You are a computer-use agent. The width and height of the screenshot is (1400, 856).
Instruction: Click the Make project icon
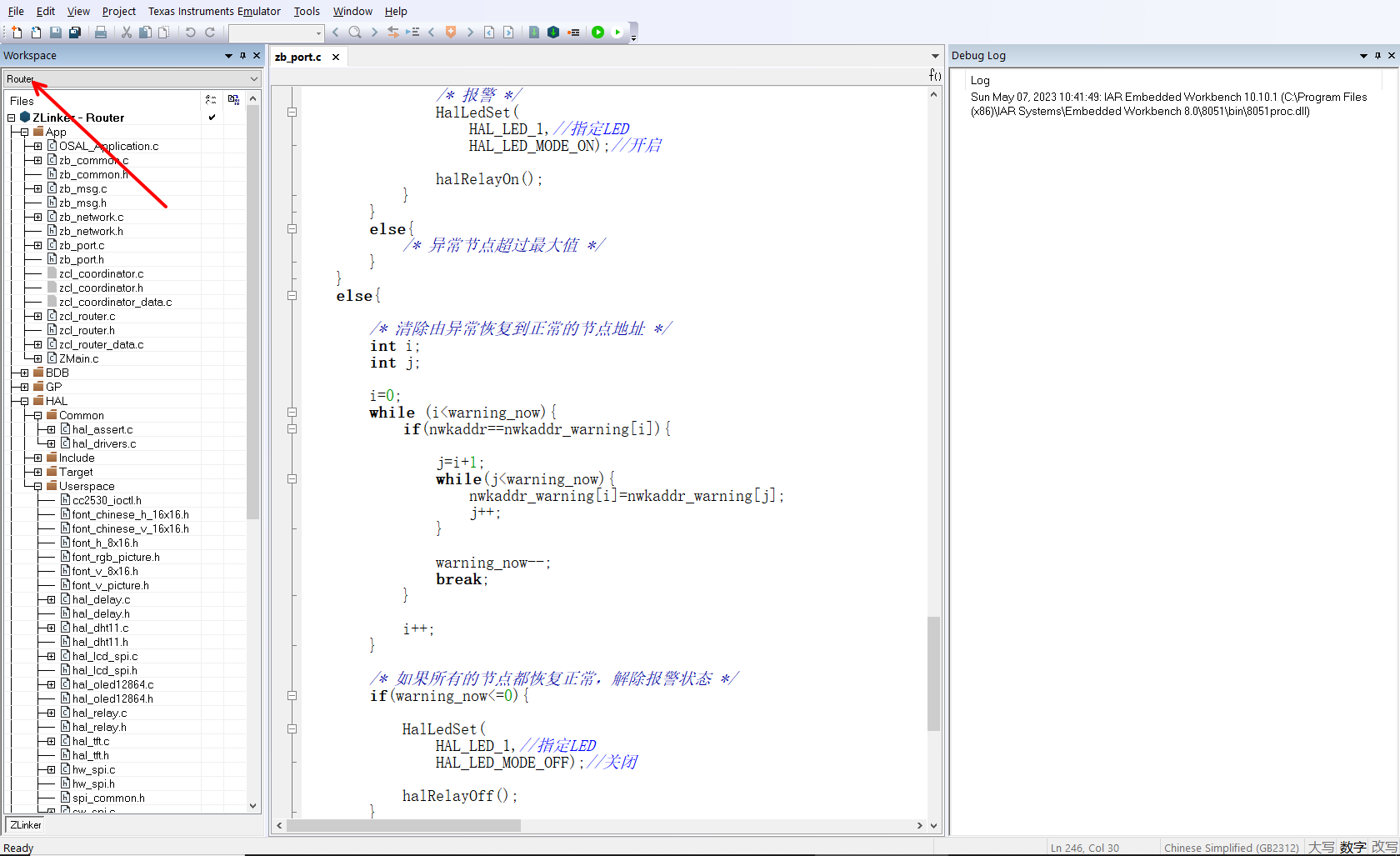(553, 33)
